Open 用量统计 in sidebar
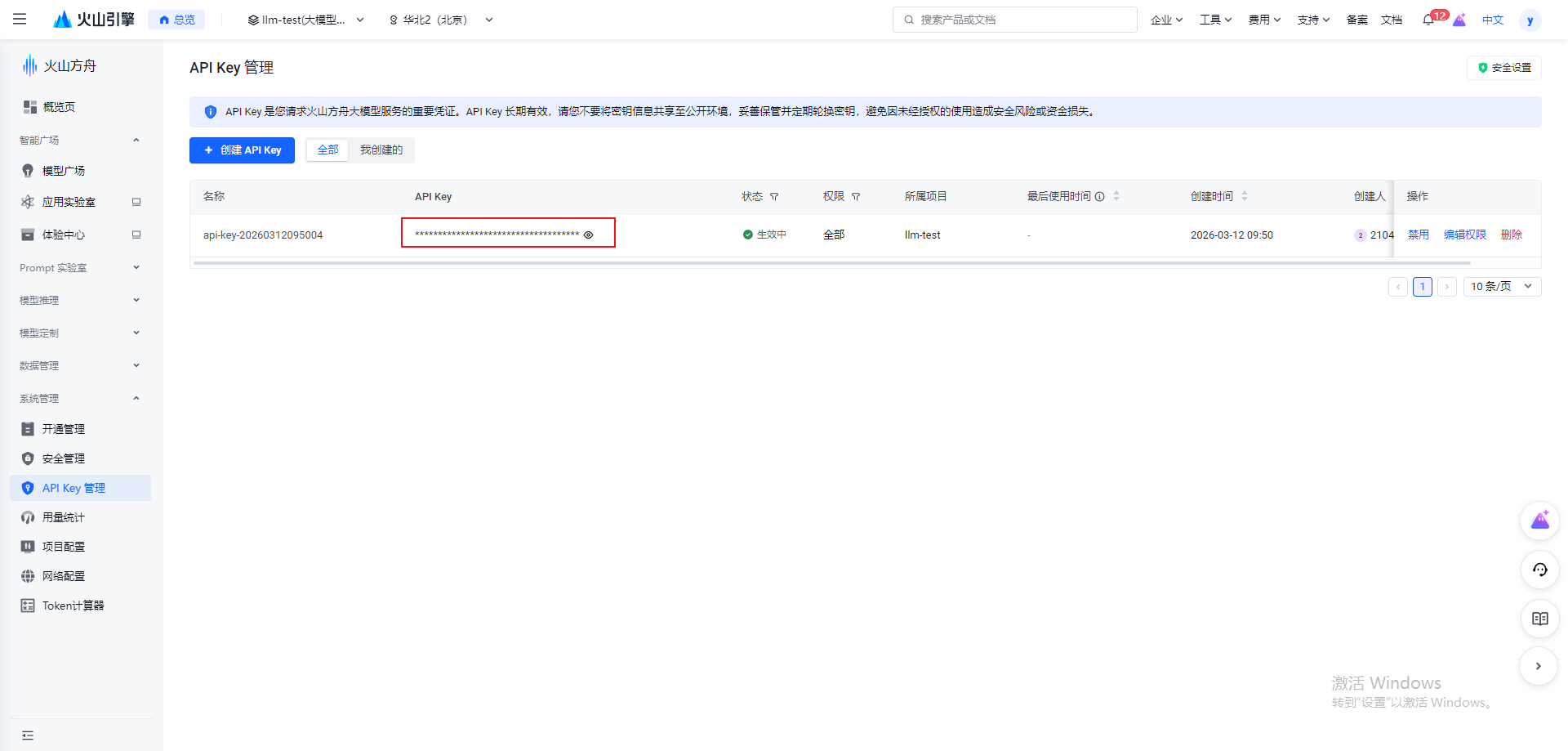This screenshot has width=1568, height=751. (80, 517)
